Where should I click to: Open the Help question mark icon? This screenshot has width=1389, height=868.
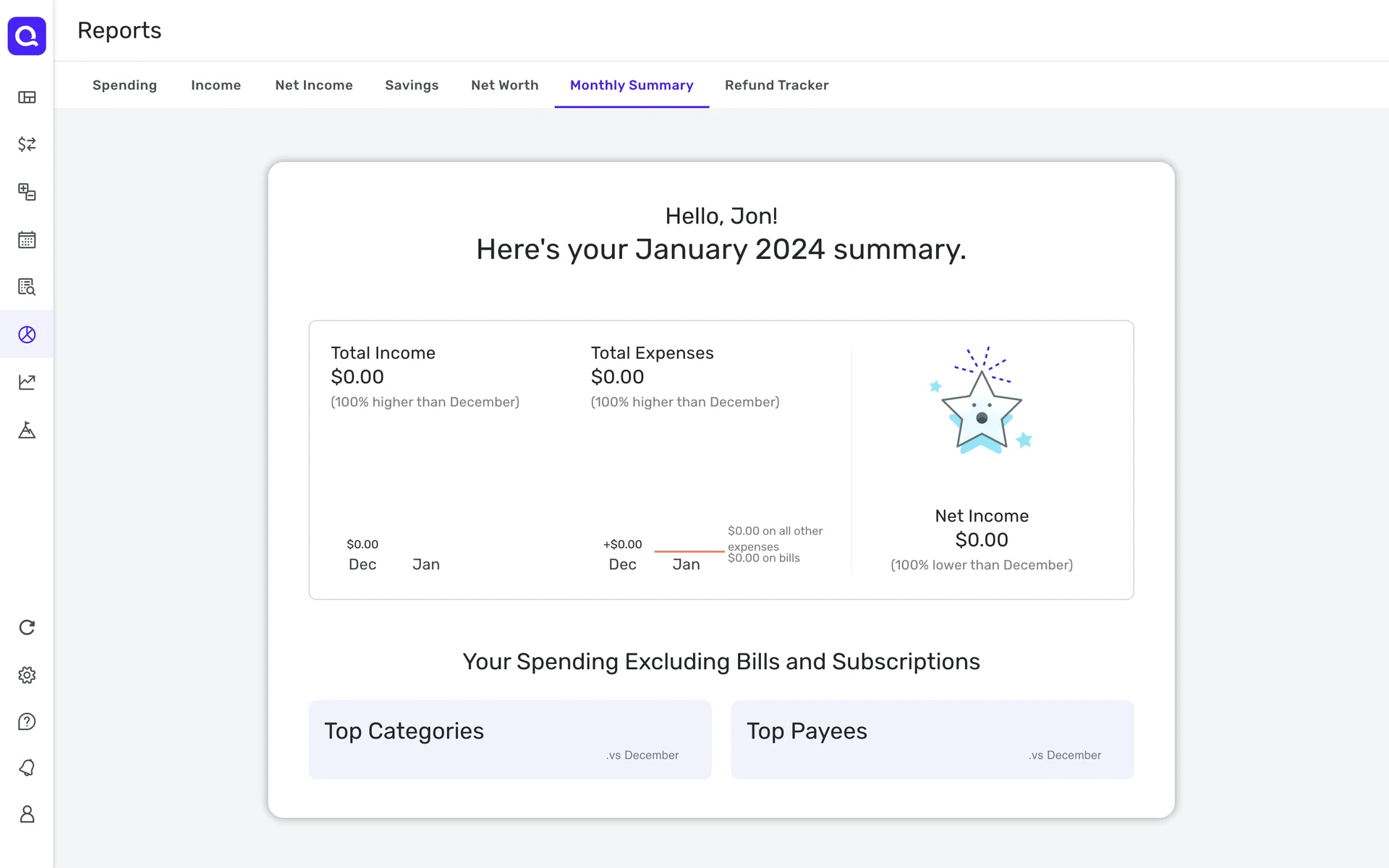27,722
